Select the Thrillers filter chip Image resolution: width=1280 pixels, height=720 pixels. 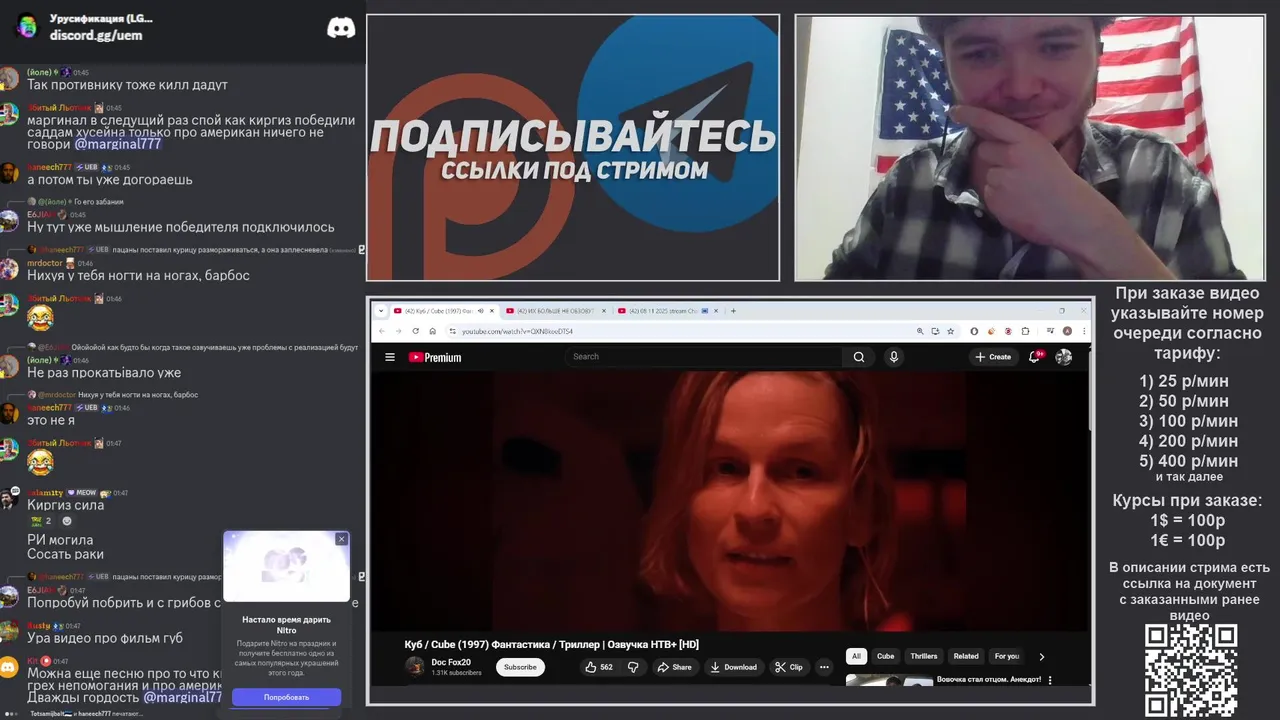pos(924,656)
